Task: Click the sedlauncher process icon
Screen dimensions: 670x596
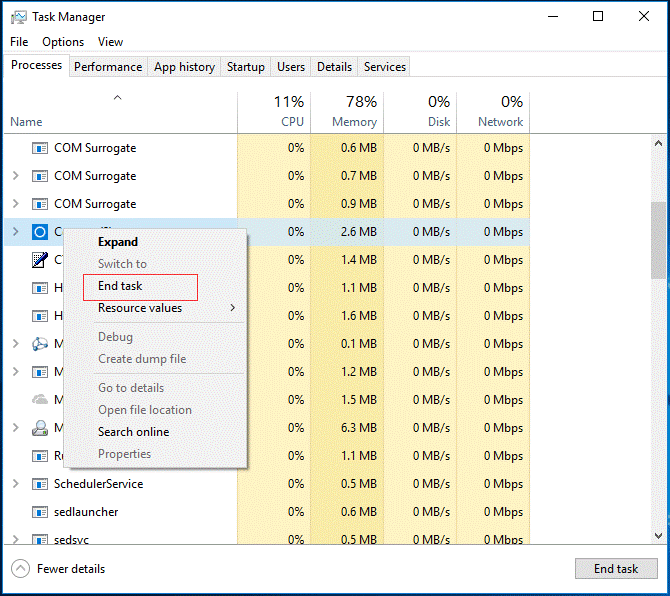Action: pos(40,512)
